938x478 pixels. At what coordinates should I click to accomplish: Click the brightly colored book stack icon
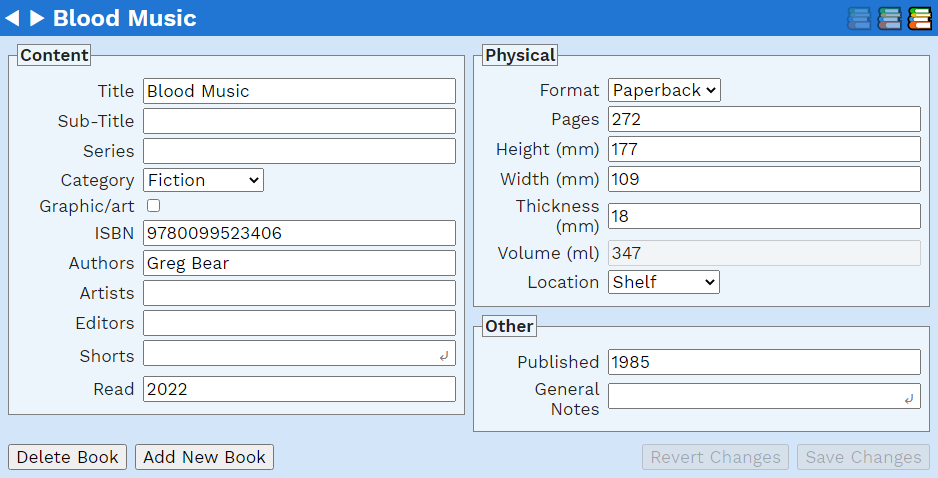click(919, 18)
